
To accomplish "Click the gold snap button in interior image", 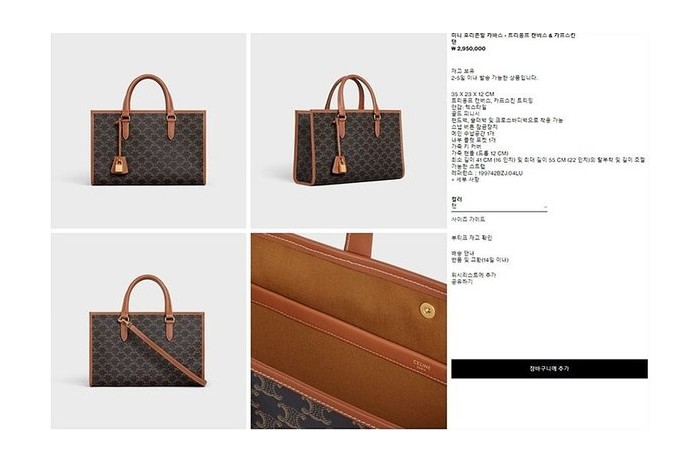I will click(x=428, y=310).
